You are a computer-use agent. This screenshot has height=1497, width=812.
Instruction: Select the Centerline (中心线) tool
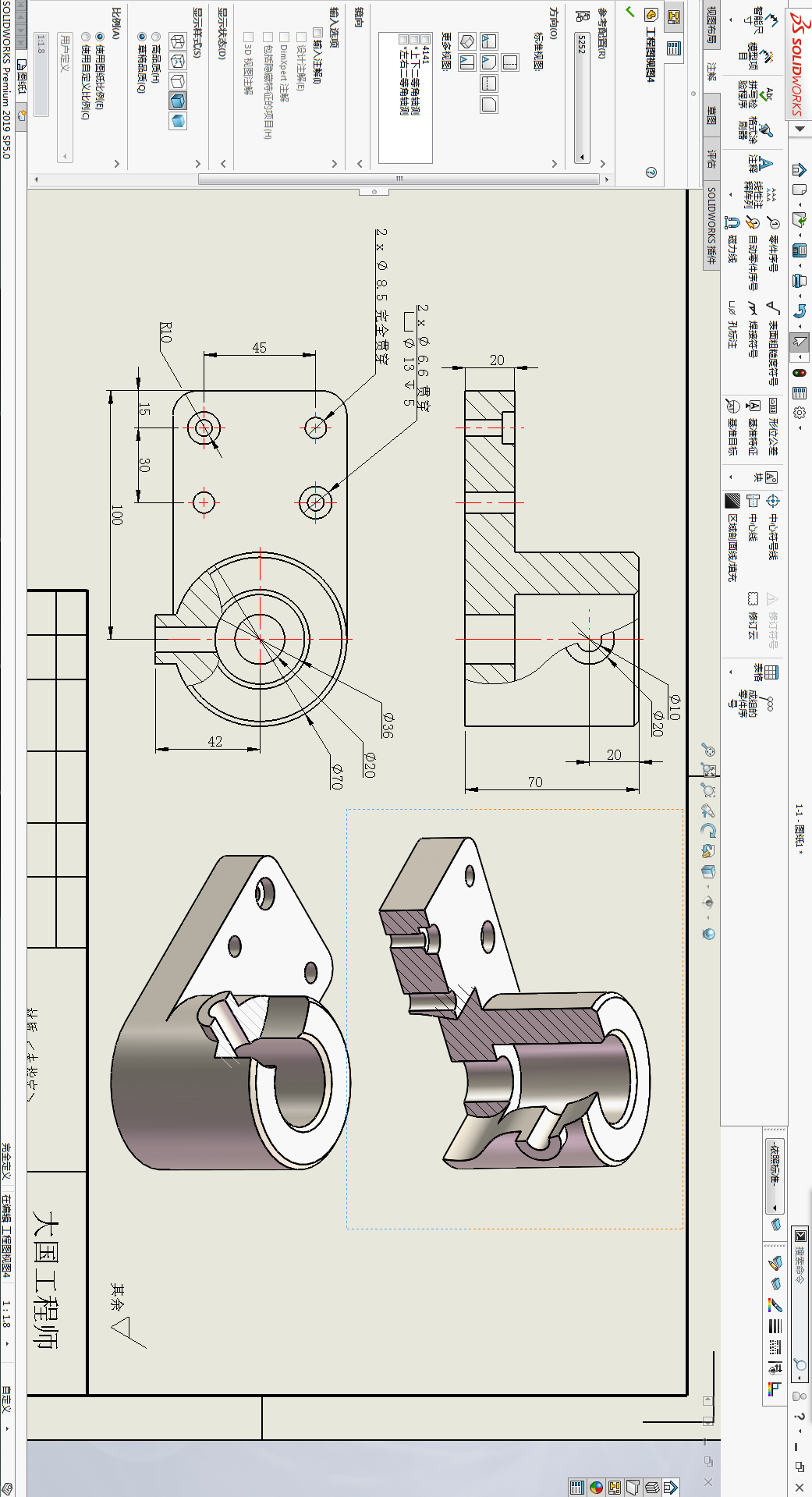[753, 517]
